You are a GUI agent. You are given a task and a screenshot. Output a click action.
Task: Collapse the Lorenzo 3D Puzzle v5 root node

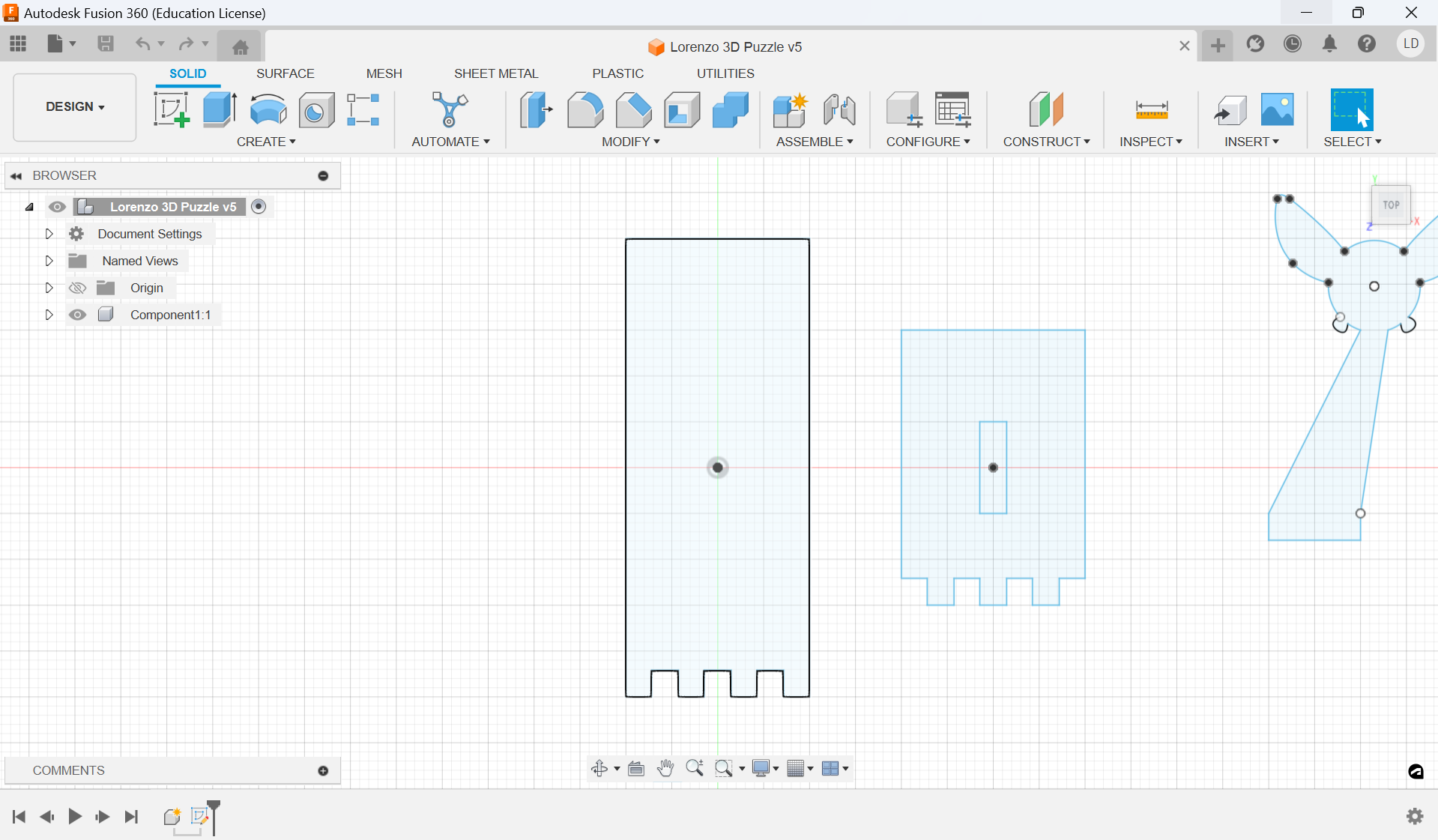29,207
